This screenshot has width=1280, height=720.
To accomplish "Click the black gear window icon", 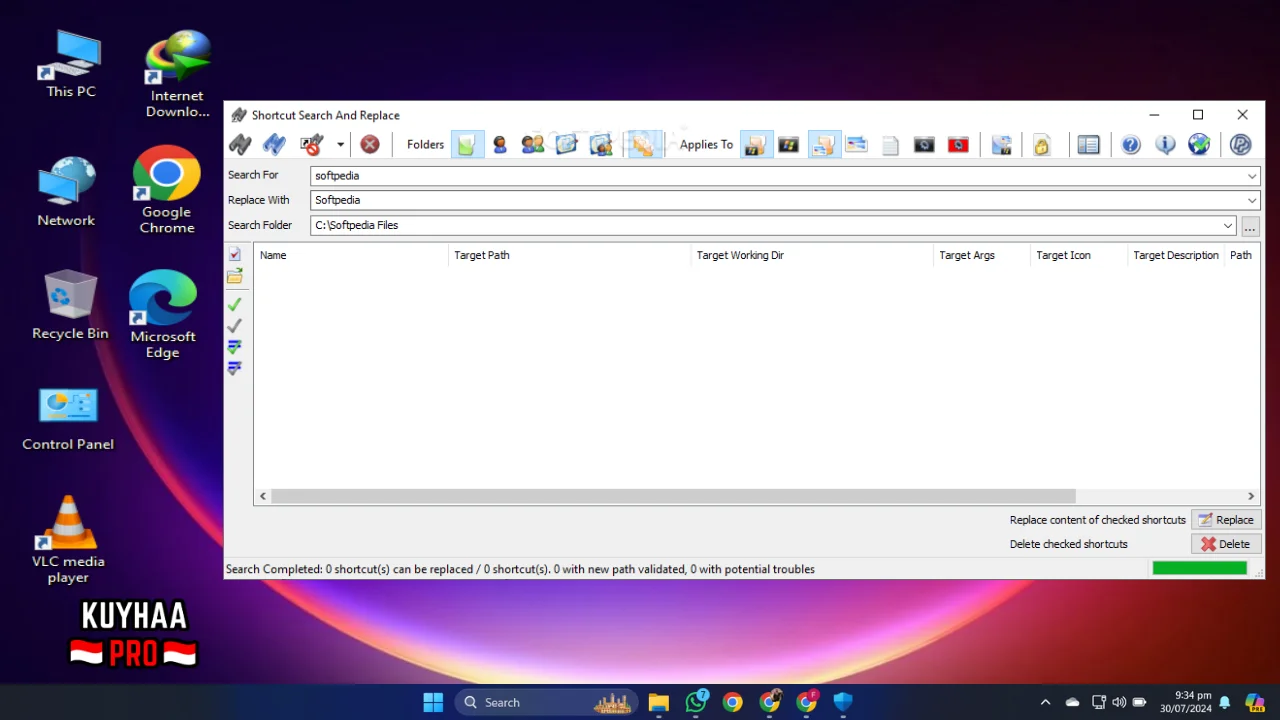I will coord(924,144).
